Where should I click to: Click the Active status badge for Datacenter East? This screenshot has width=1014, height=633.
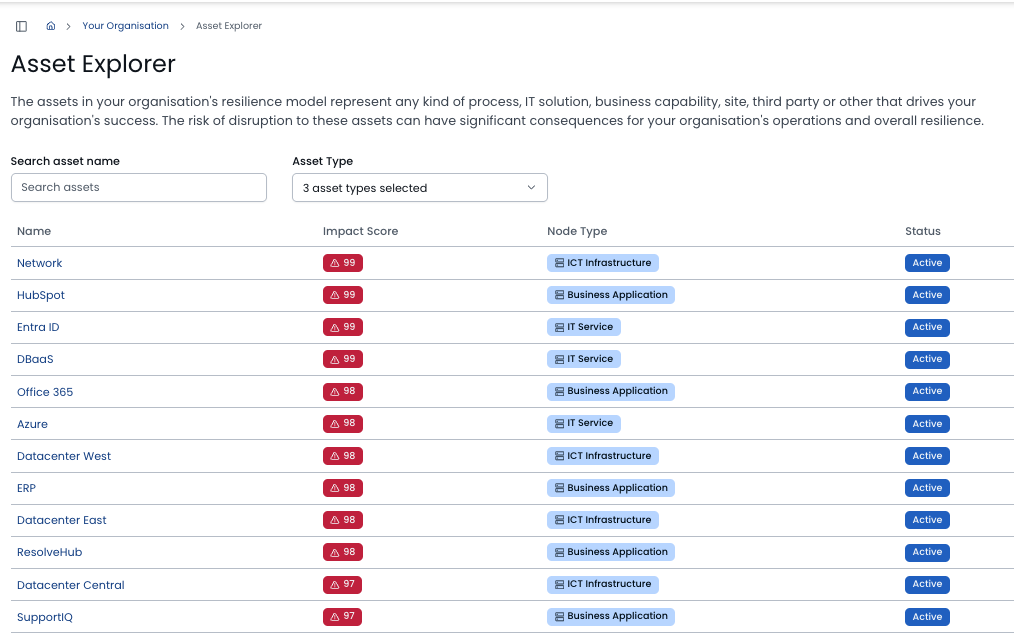927,520
